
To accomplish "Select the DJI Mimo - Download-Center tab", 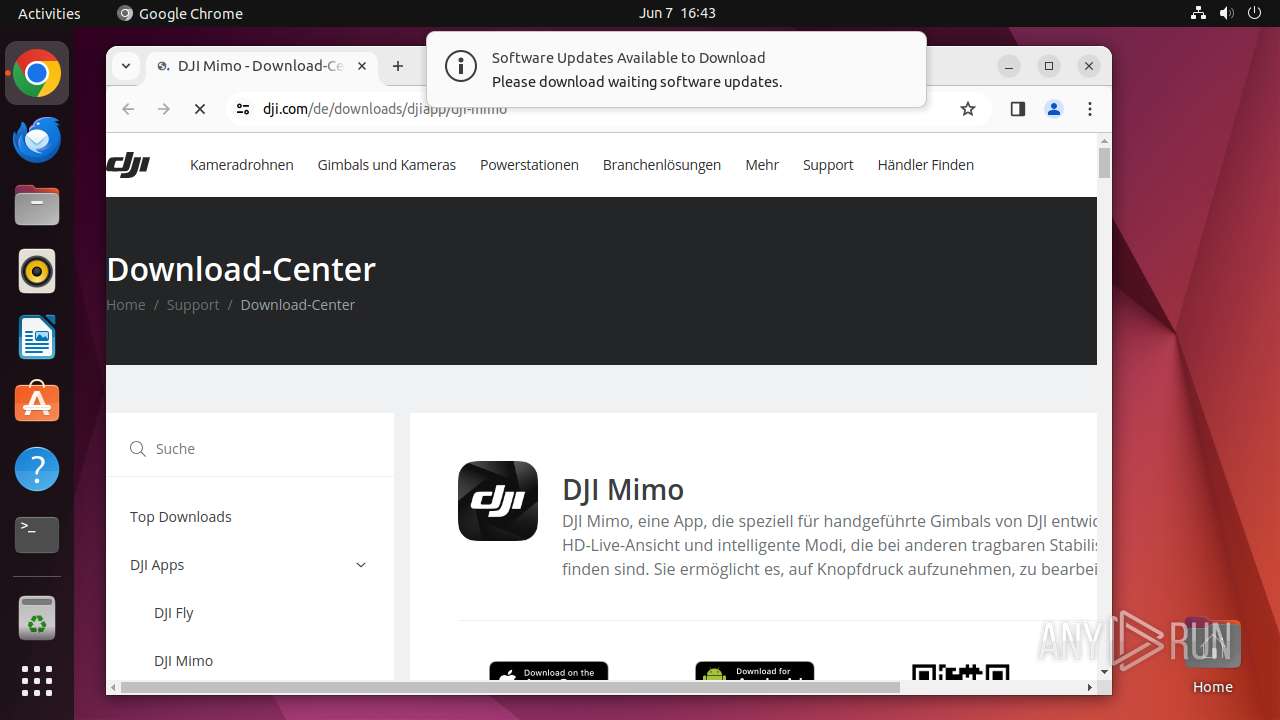I will [260, 66].
